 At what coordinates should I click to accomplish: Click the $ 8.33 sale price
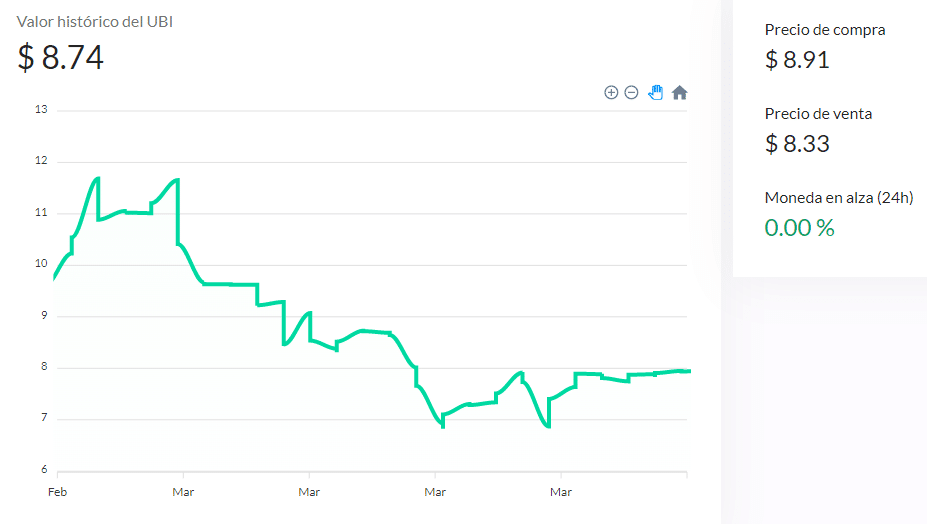coord(797,144)
